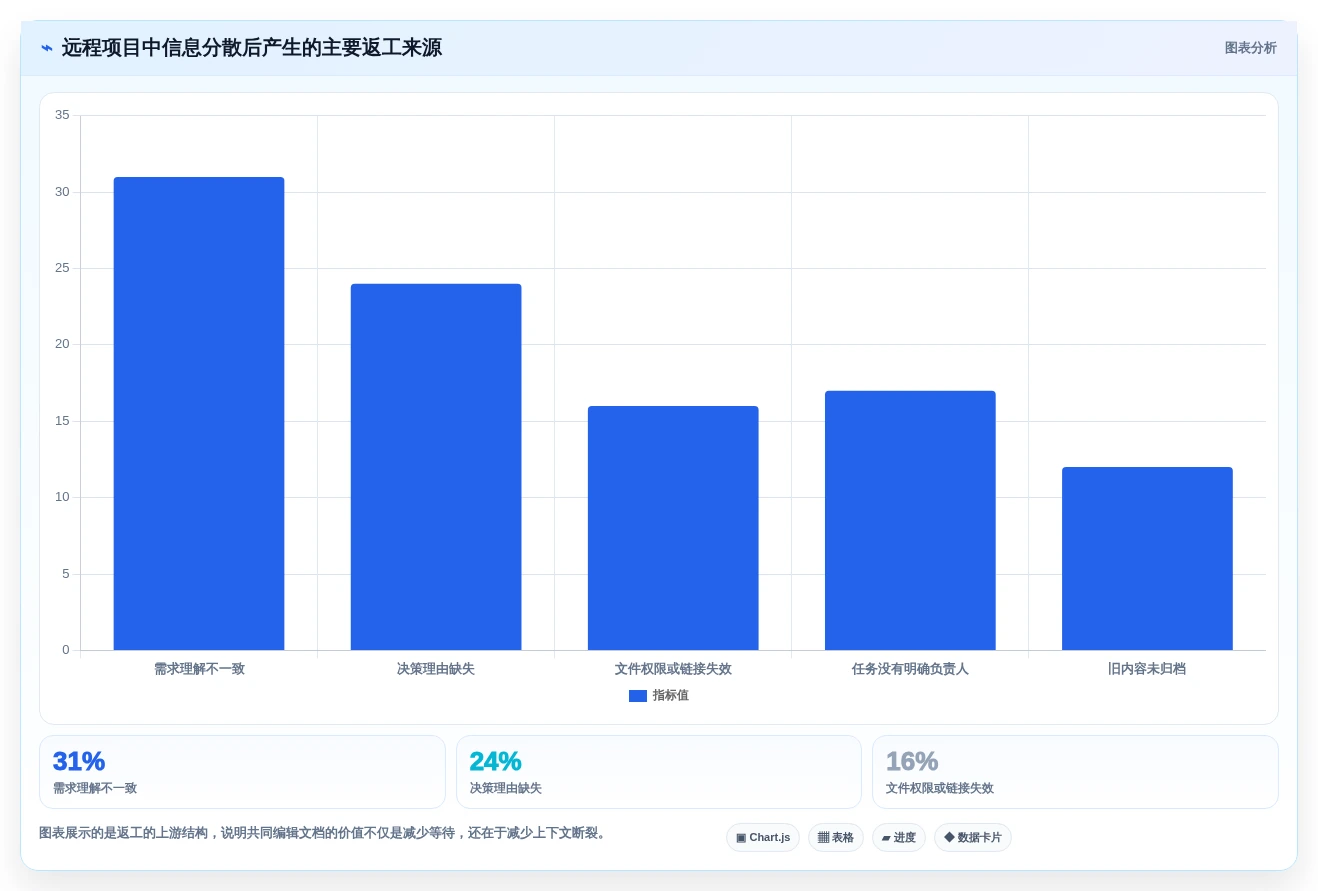The width and height of the screenshot is (1318, 891).
Task: Click the y-axis value 10
Action: tap(62, 497)
